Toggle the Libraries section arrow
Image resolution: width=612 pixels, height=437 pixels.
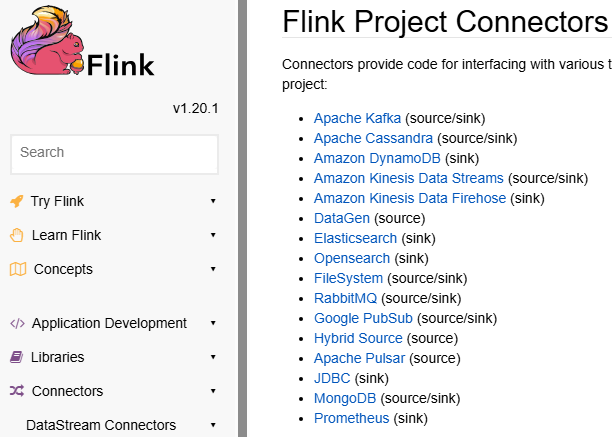click(x=213, y=357)
